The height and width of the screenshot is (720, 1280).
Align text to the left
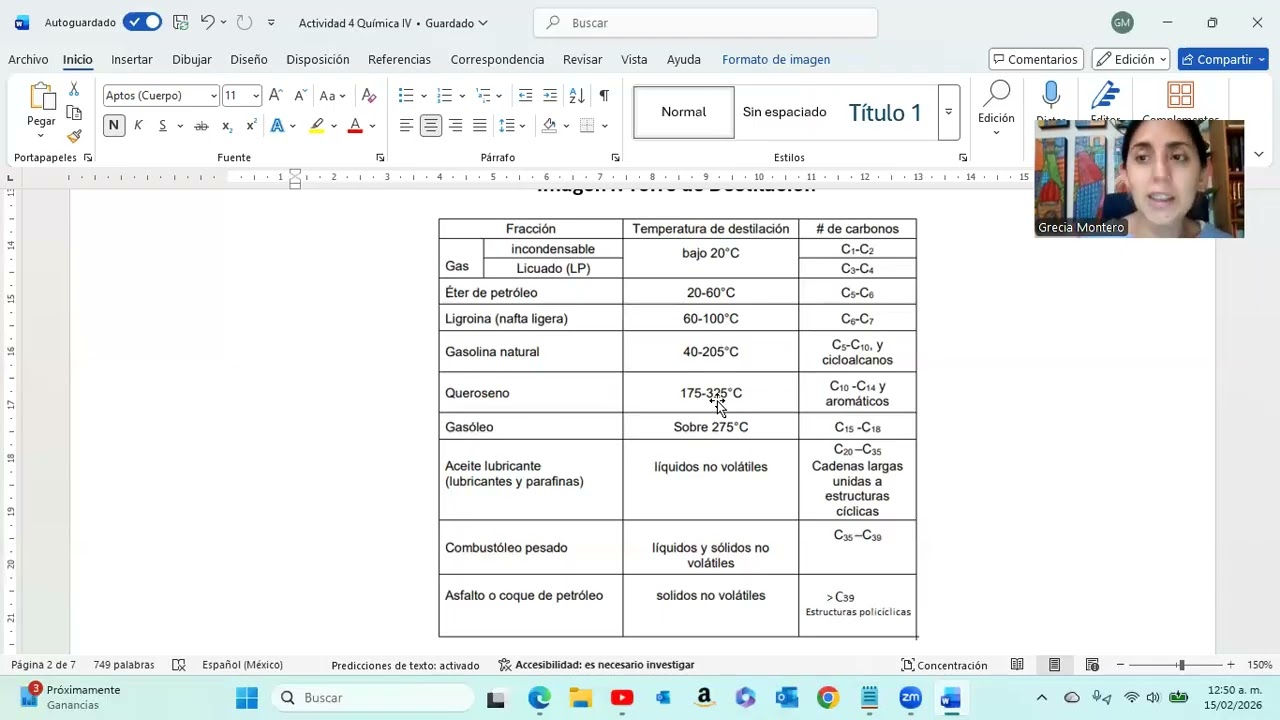pos(406,126)
